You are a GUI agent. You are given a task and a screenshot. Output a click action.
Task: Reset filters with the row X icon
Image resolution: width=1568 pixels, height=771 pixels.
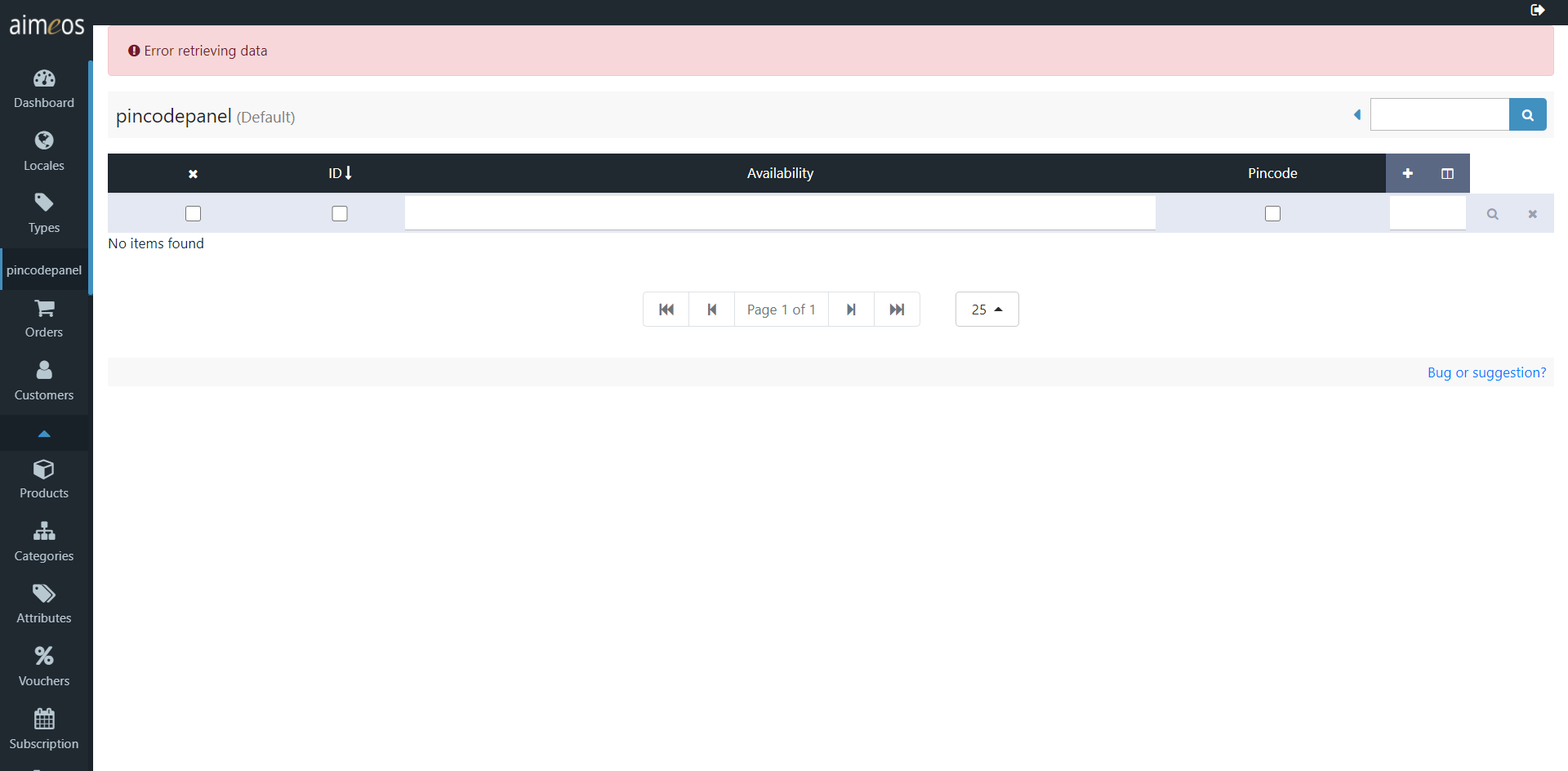(1532, 214)
